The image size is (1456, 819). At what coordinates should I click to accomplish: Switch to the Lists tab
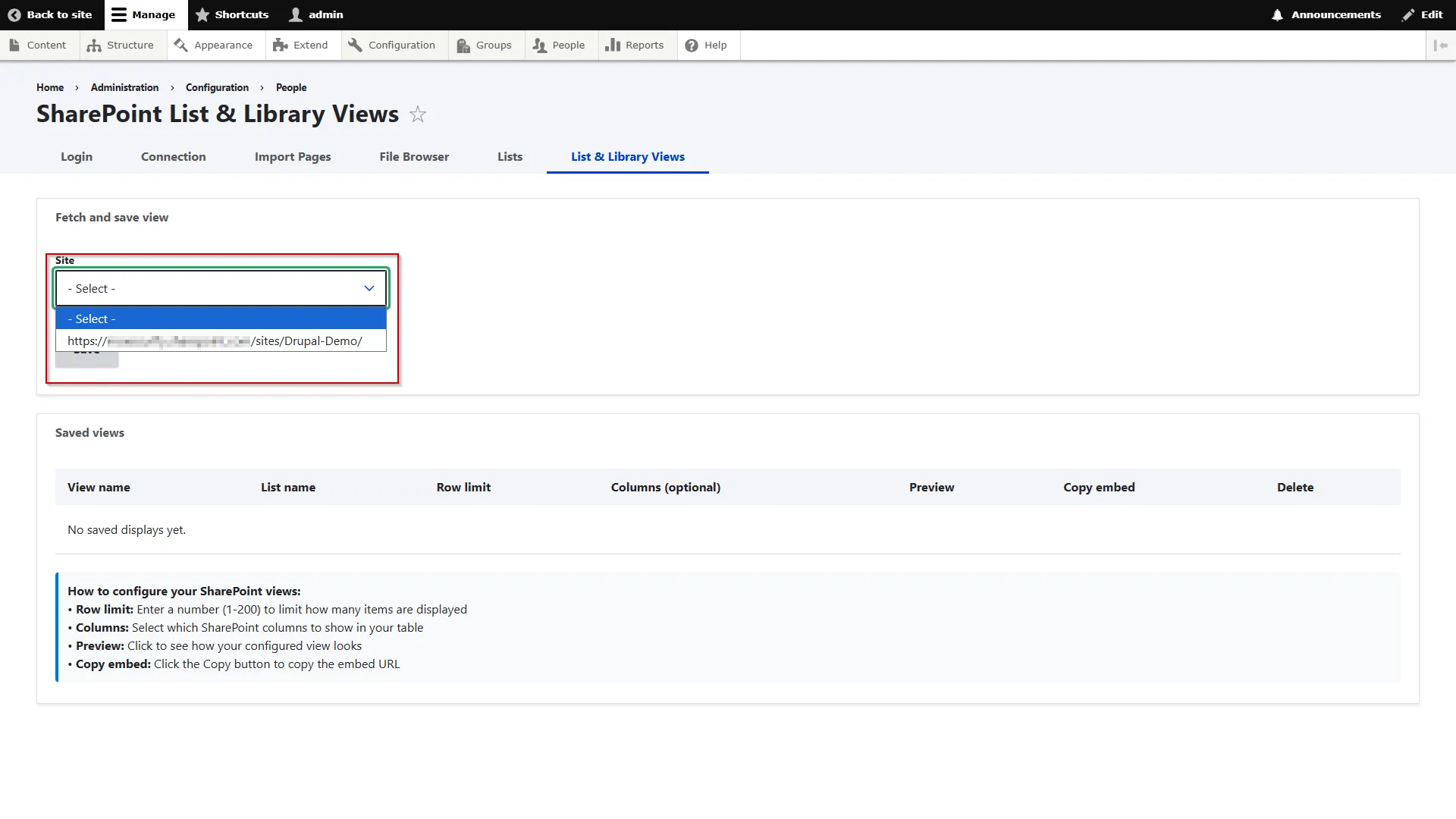tap(510, 157)
